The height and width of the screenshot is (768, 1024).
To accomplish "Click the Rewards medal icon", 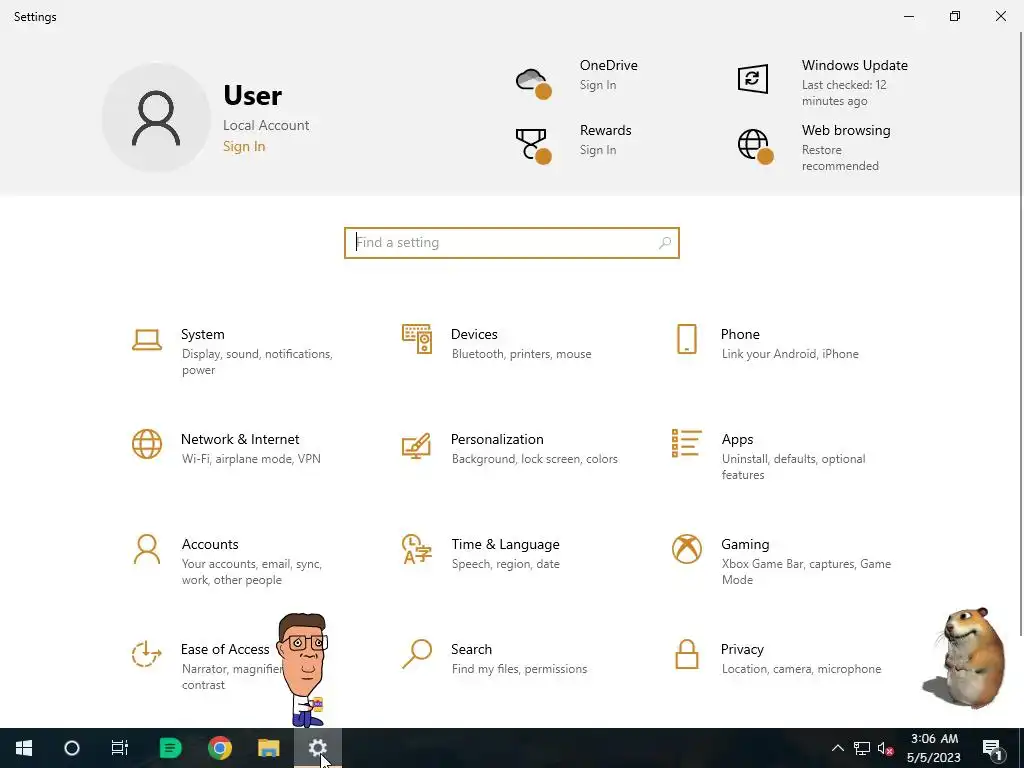I will (534, 146).
